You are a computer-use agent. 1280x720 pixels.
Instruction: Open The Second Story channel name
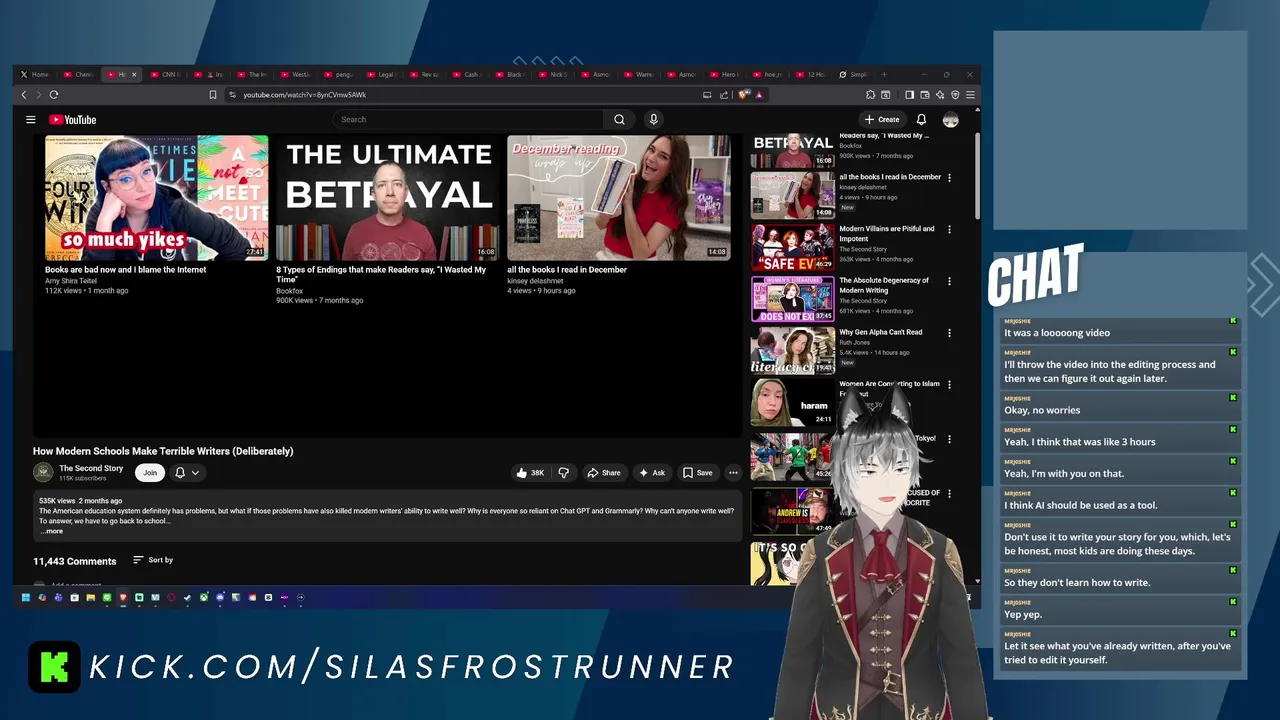click(91, 468)
